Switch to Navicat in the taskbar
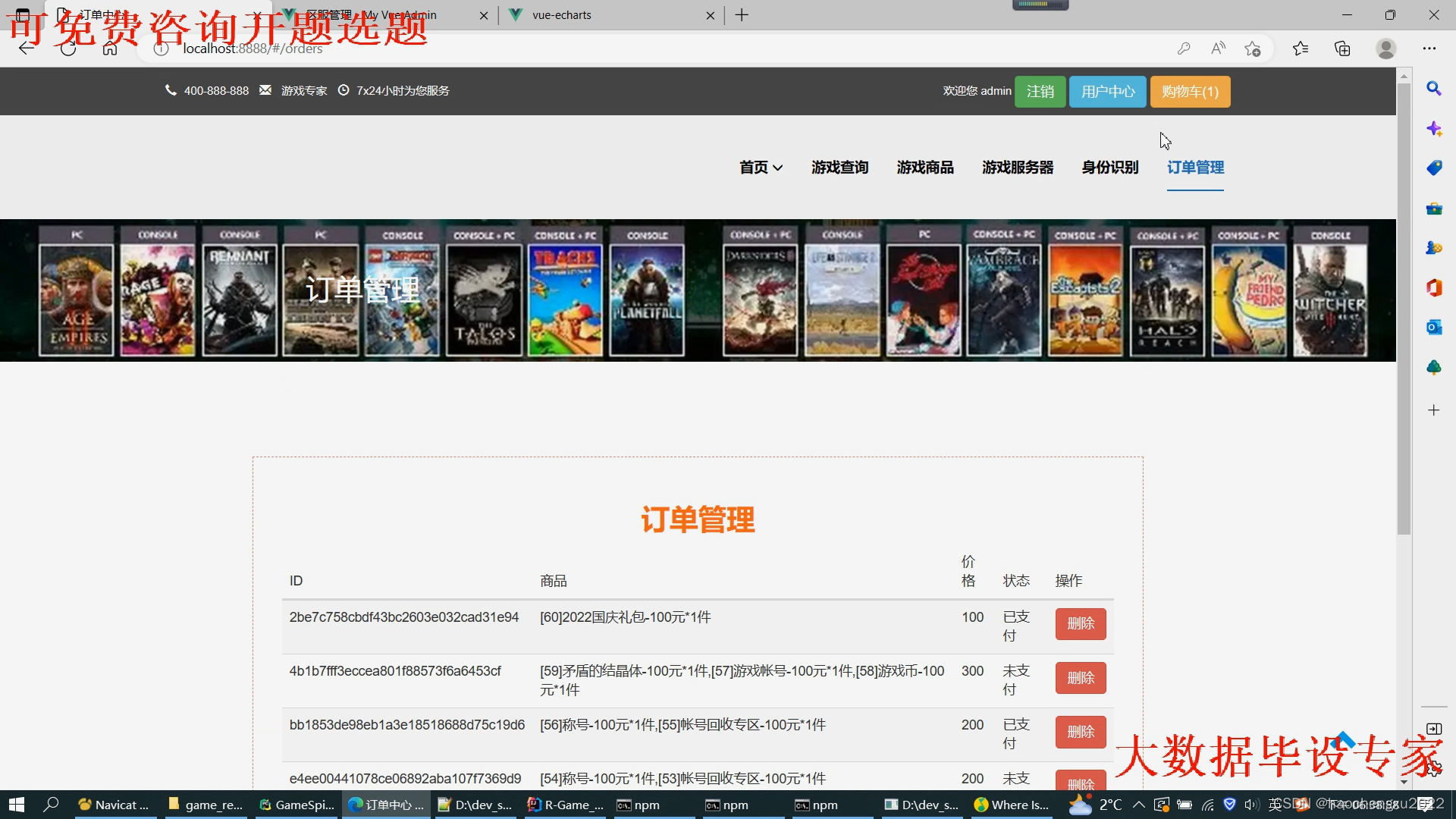Viewport: 1456px width, 819px height. [115, 805]
